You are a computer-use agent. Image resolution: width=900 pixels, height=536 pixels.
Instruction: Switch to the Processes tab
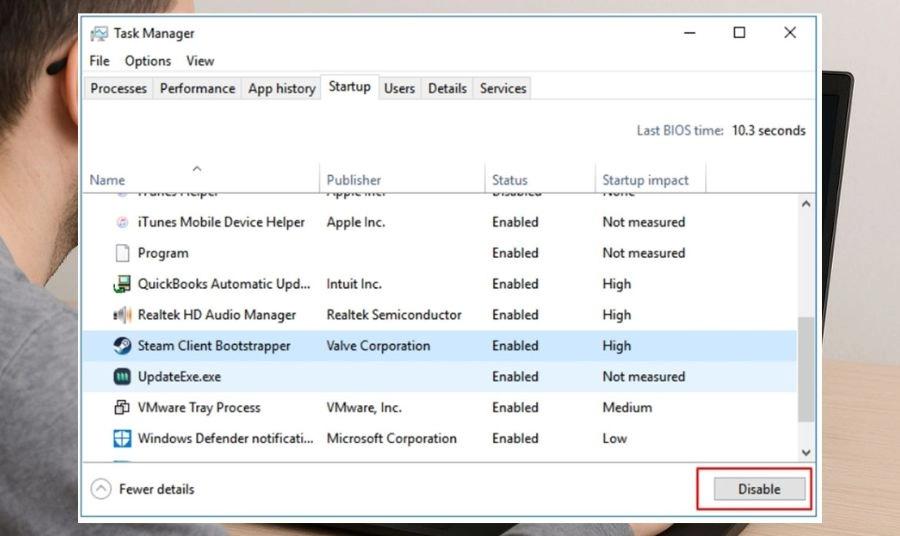click(x=119, y=88)
